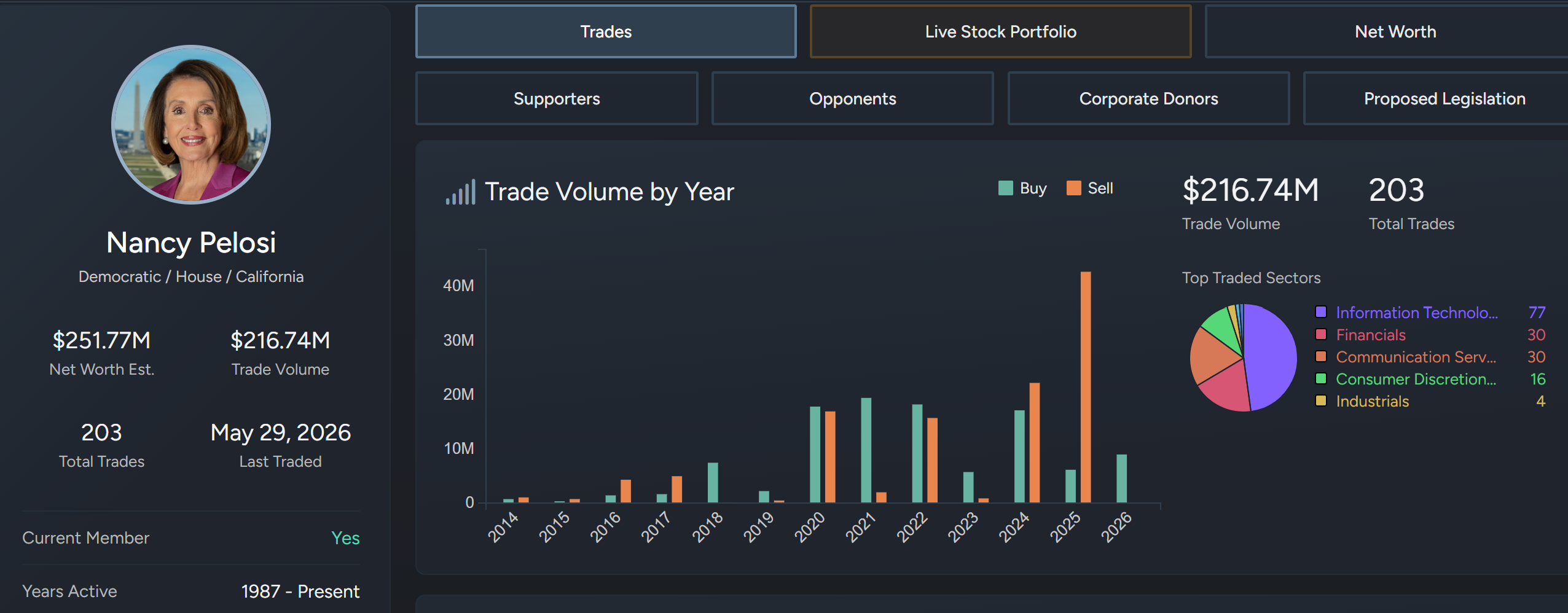Click the purple Information Technology color box
1568x613 pixels.
pos(1320,312)
